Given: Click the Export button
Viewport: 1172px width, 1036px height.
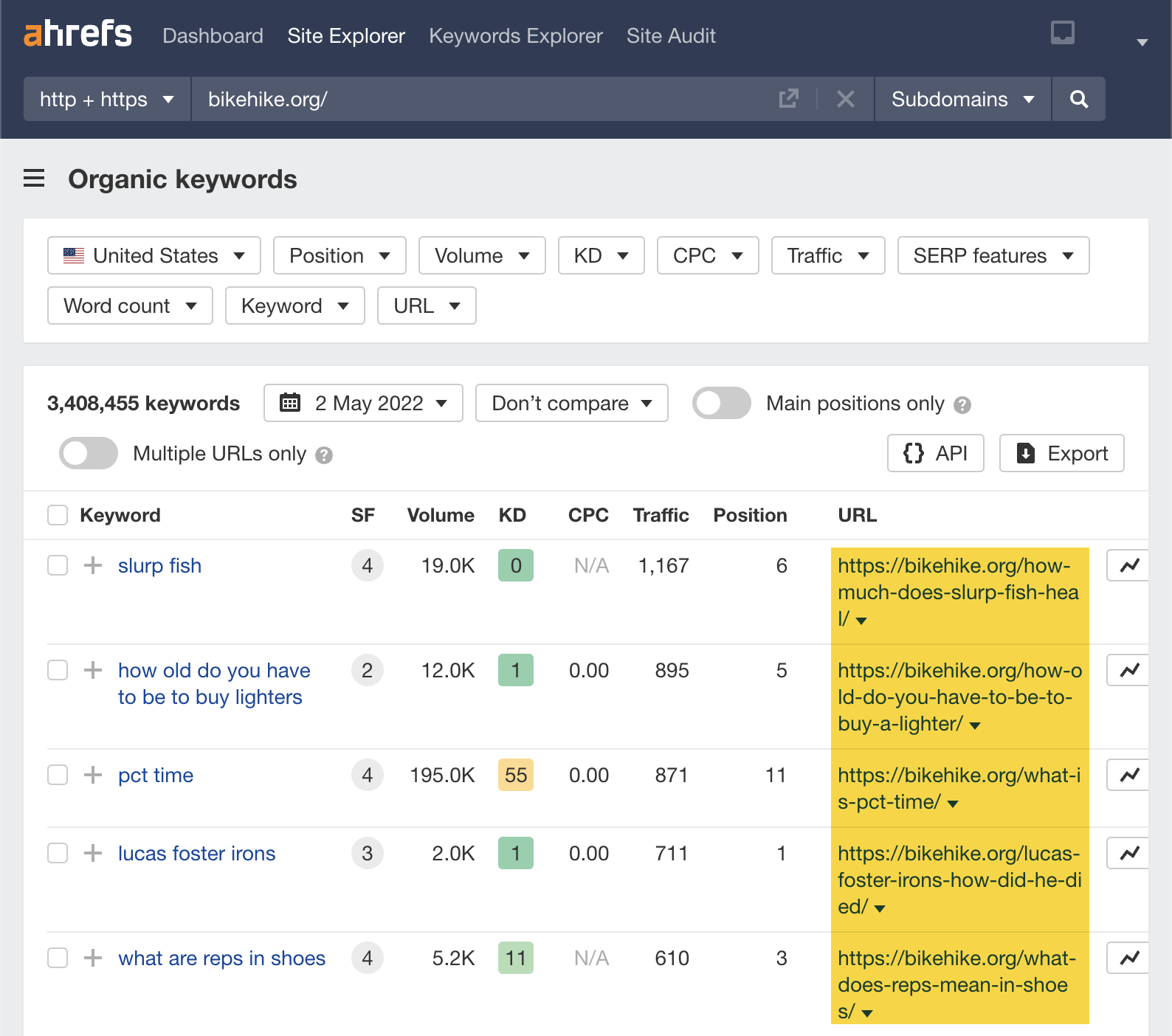Looking at the screenshot, I should click(1061, 454).
